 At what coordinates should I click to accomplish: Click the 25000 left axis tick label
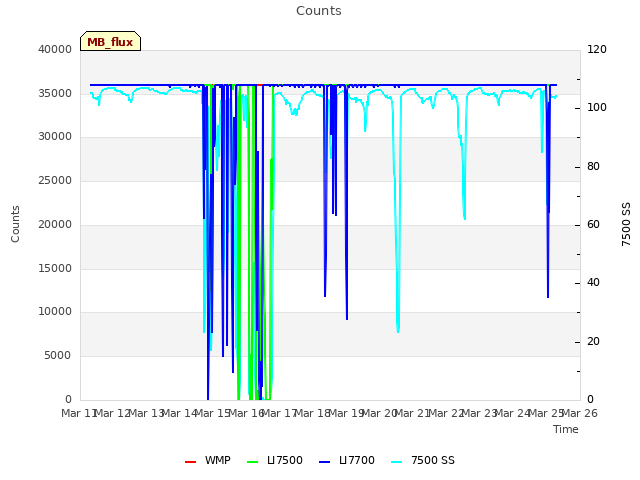click(x=55, y=180)
